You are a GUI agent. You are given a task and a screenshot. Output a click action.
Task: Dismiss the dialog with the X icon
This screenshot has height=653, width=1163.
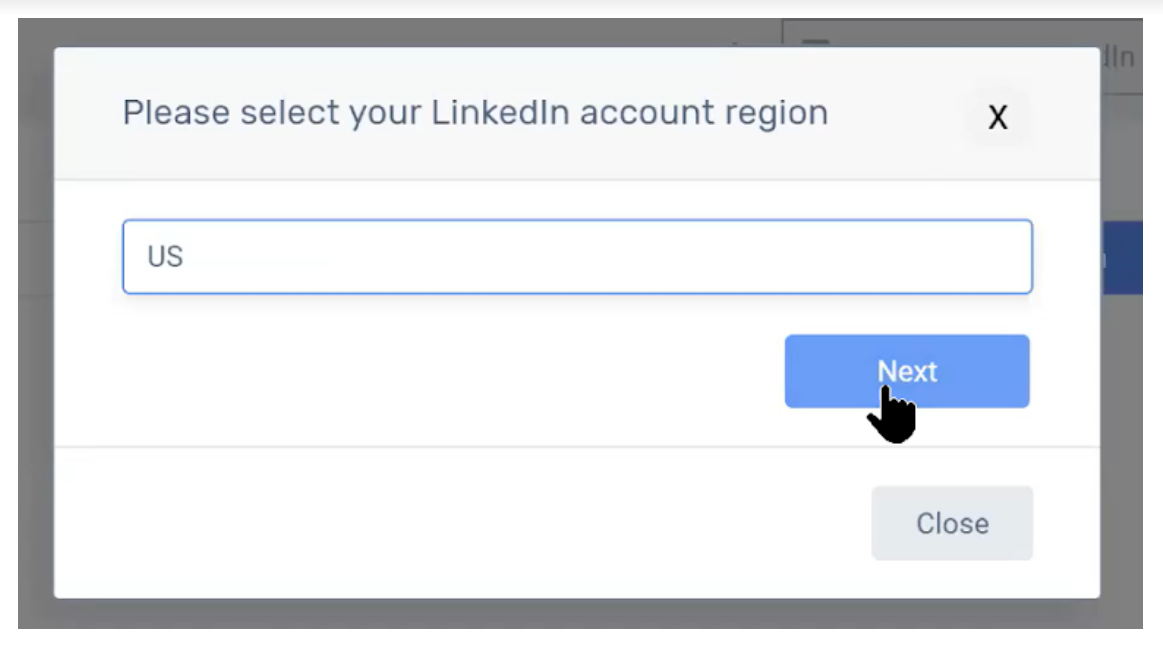(998, 117)
